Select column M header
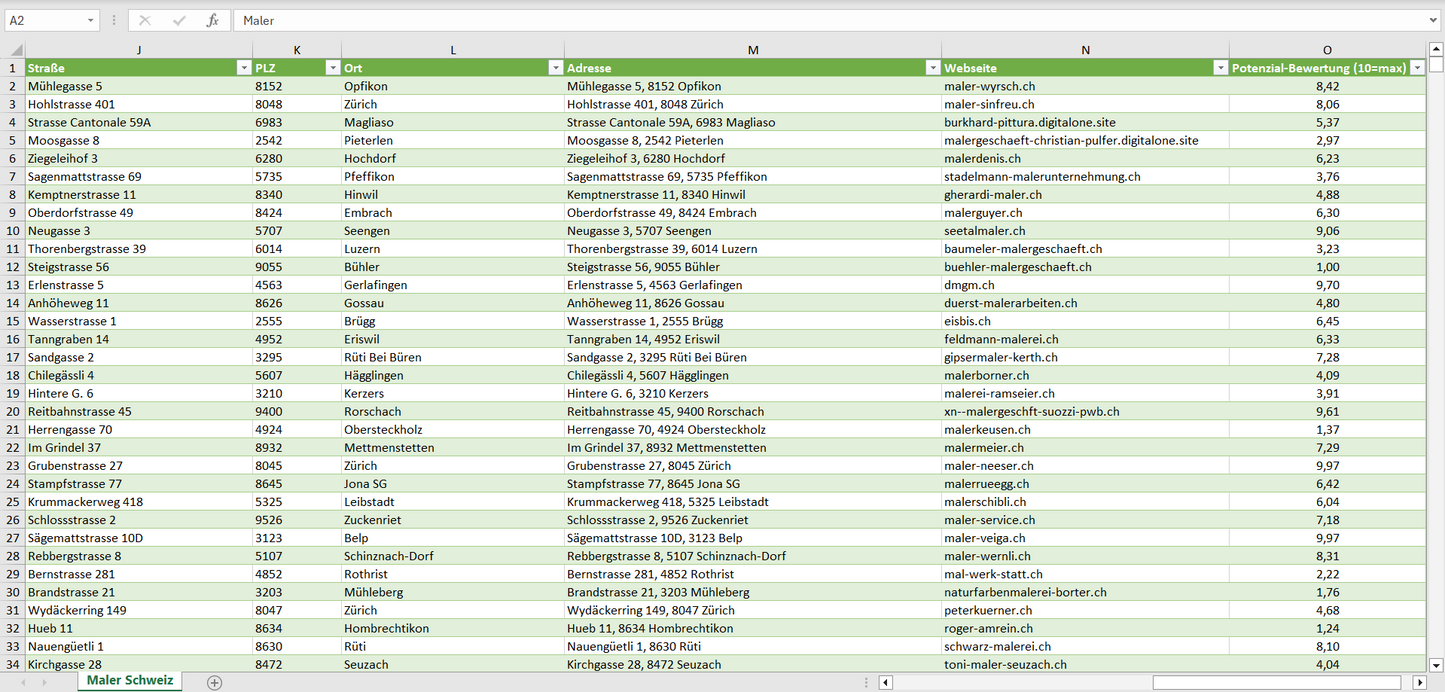Screen dimensions: 1445x692 (x=752, y=50)
